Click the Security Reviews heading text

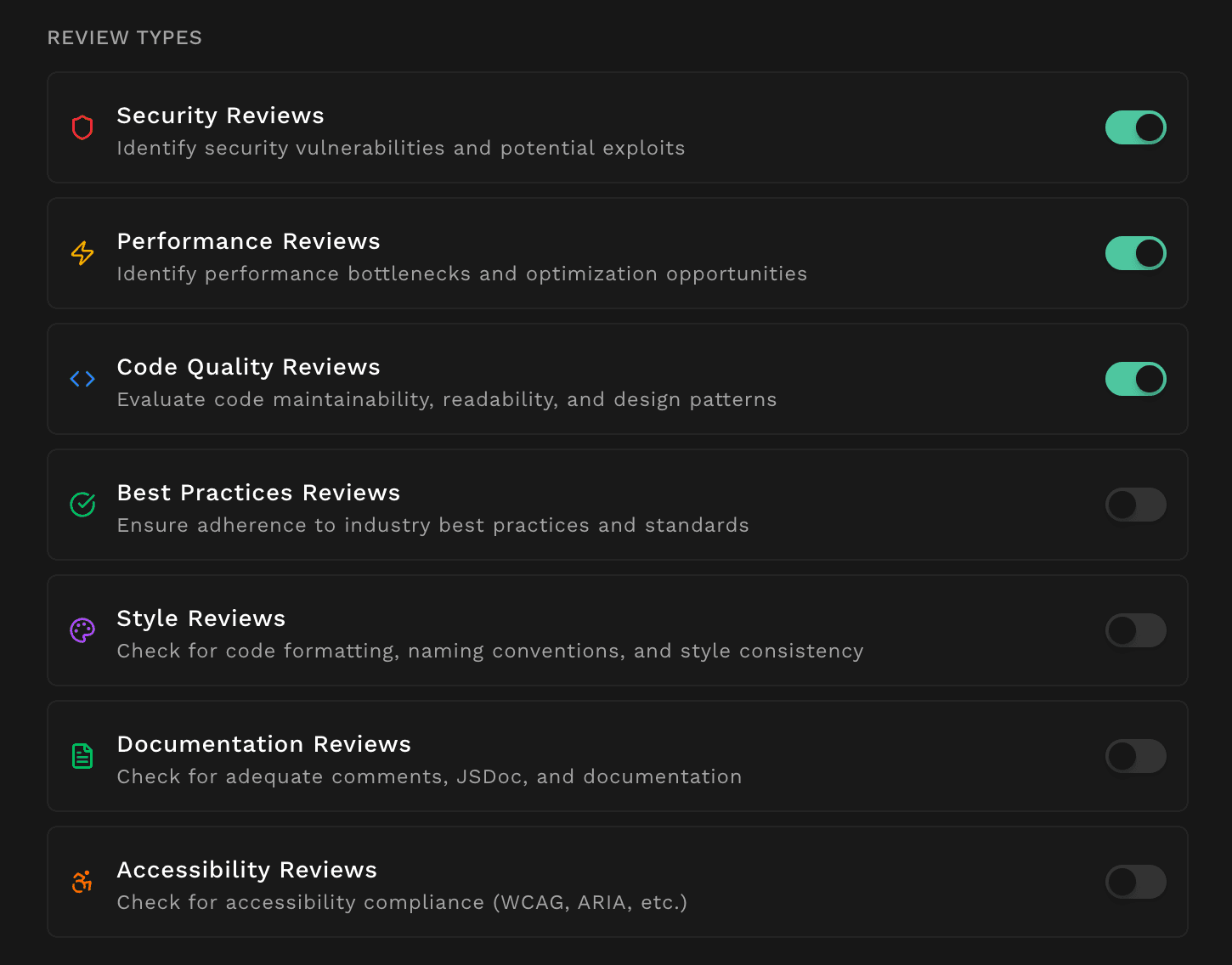(x=220, y=116)
